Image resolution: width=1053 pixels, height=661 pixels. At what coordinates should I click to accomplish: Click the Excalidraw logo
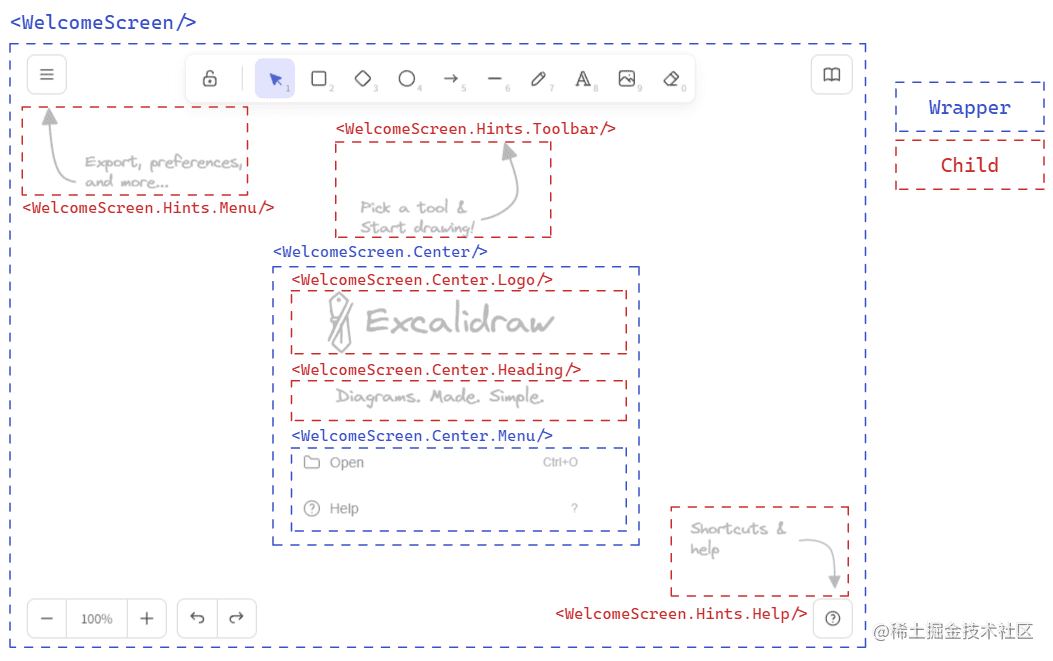pos(441,322)
